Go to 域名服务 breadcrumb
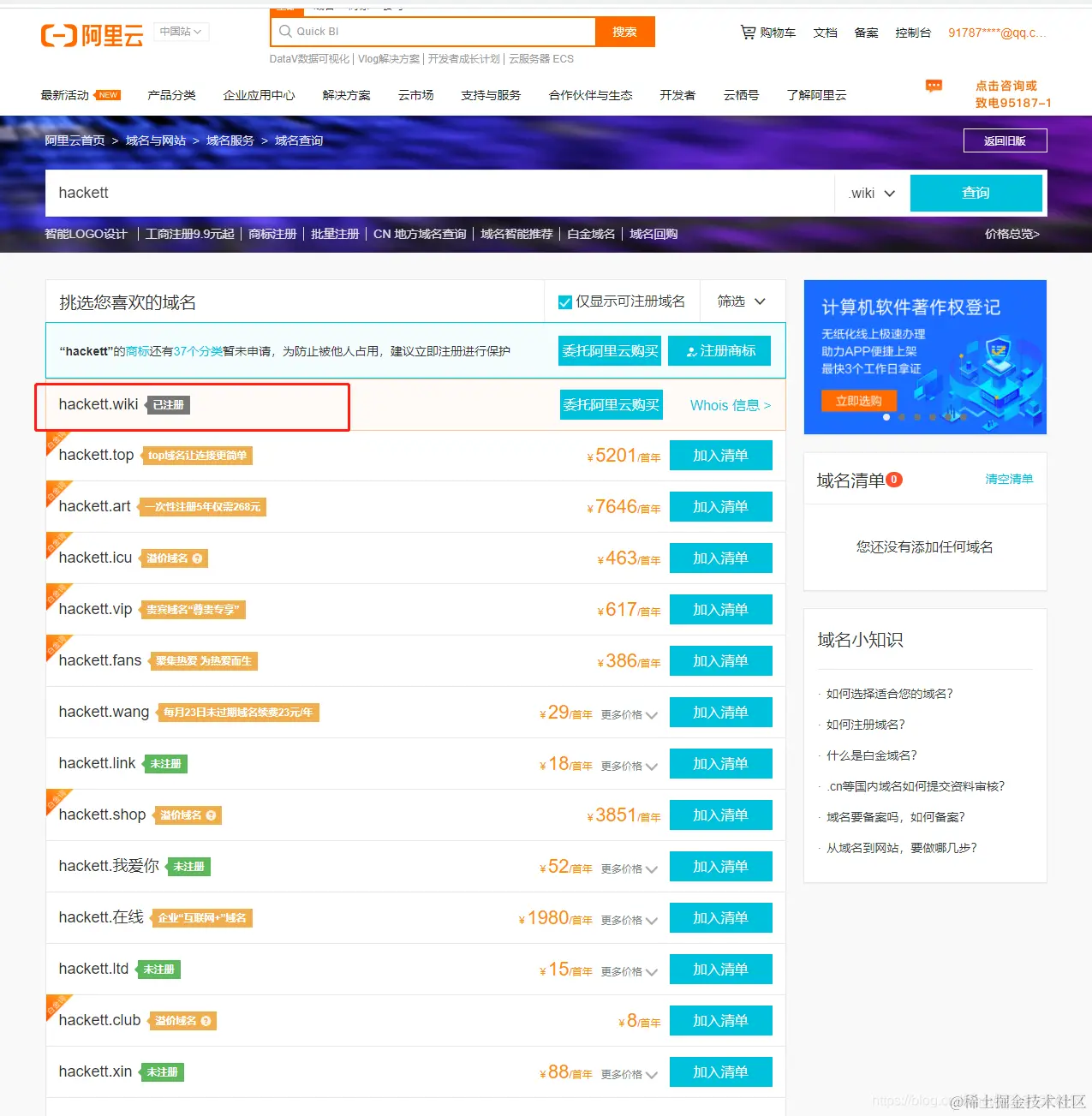Screen dimensions: 1092x1116 pos(230,140)
